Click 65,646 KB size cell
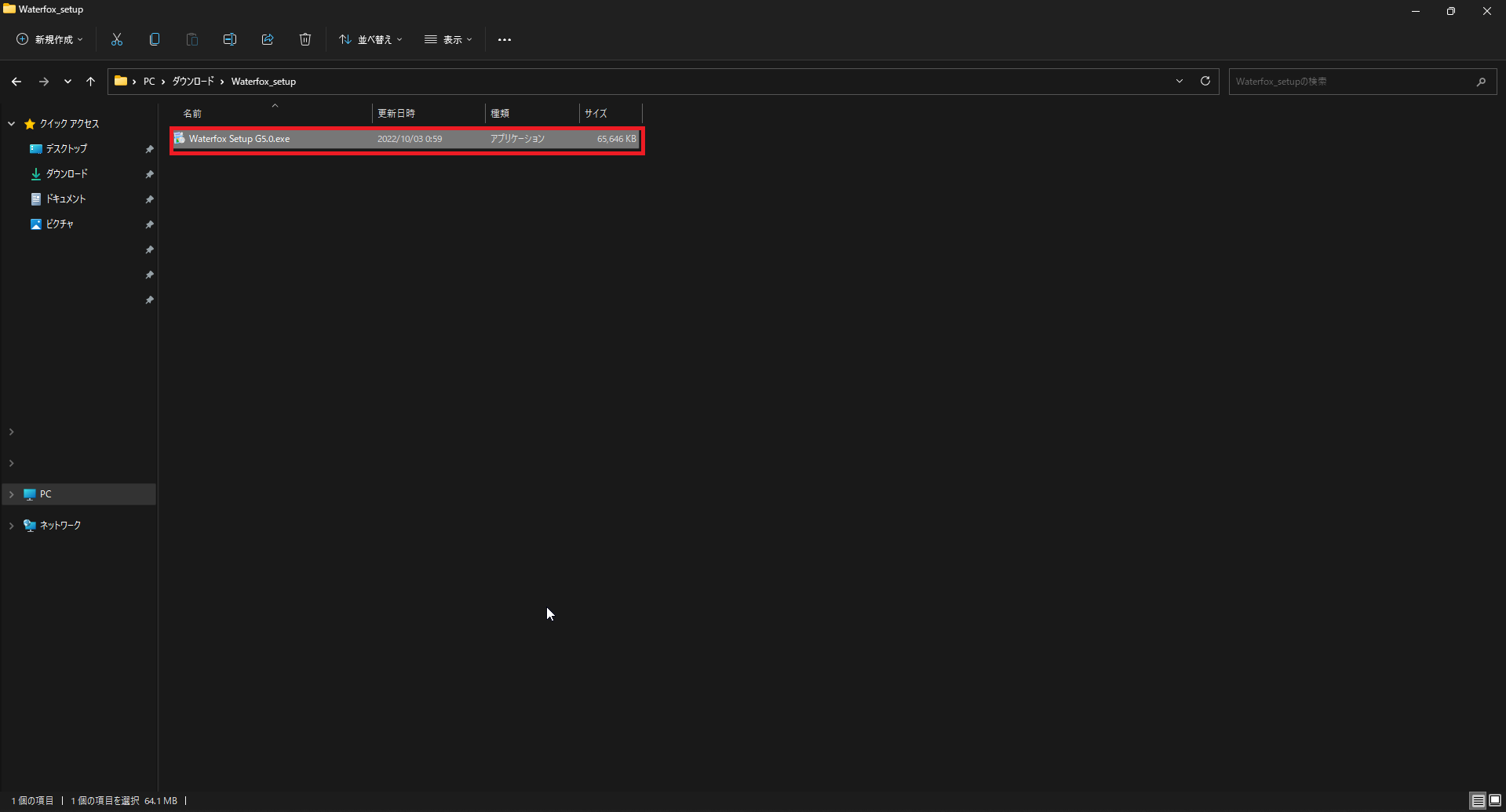Screen dimensions: 1506x812 pos(617,139)
